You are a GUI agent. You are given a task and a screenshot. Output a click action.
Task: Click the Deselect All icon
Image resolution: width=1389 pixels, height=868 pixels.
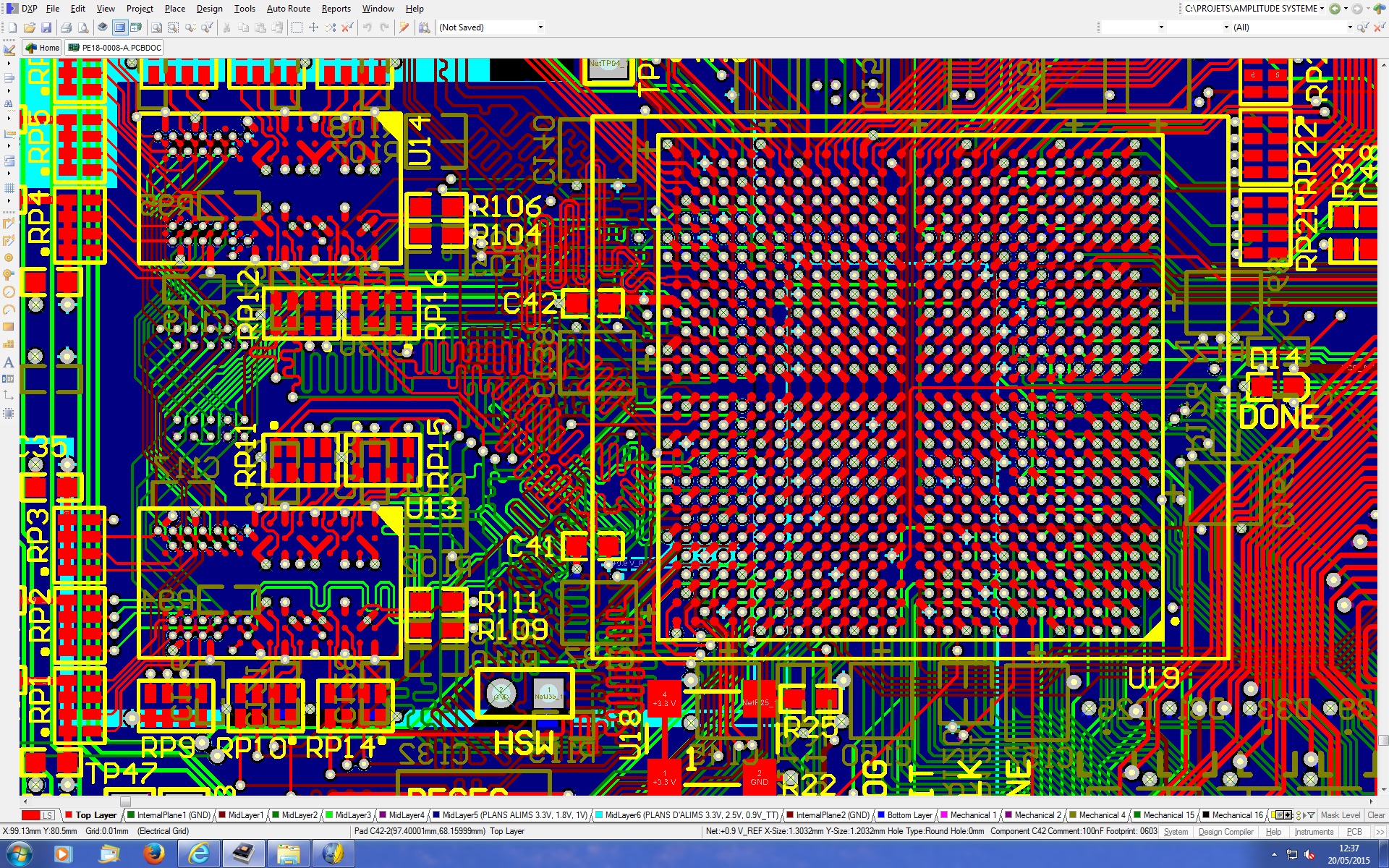click(331, 27)
